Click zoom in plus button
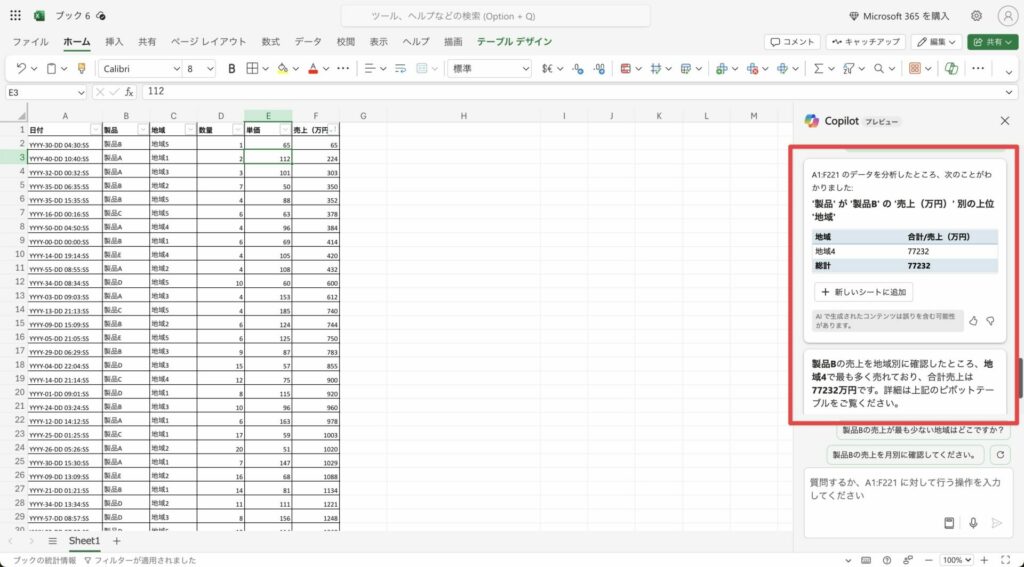This screenshot has width=1024, height=567. 984,560
